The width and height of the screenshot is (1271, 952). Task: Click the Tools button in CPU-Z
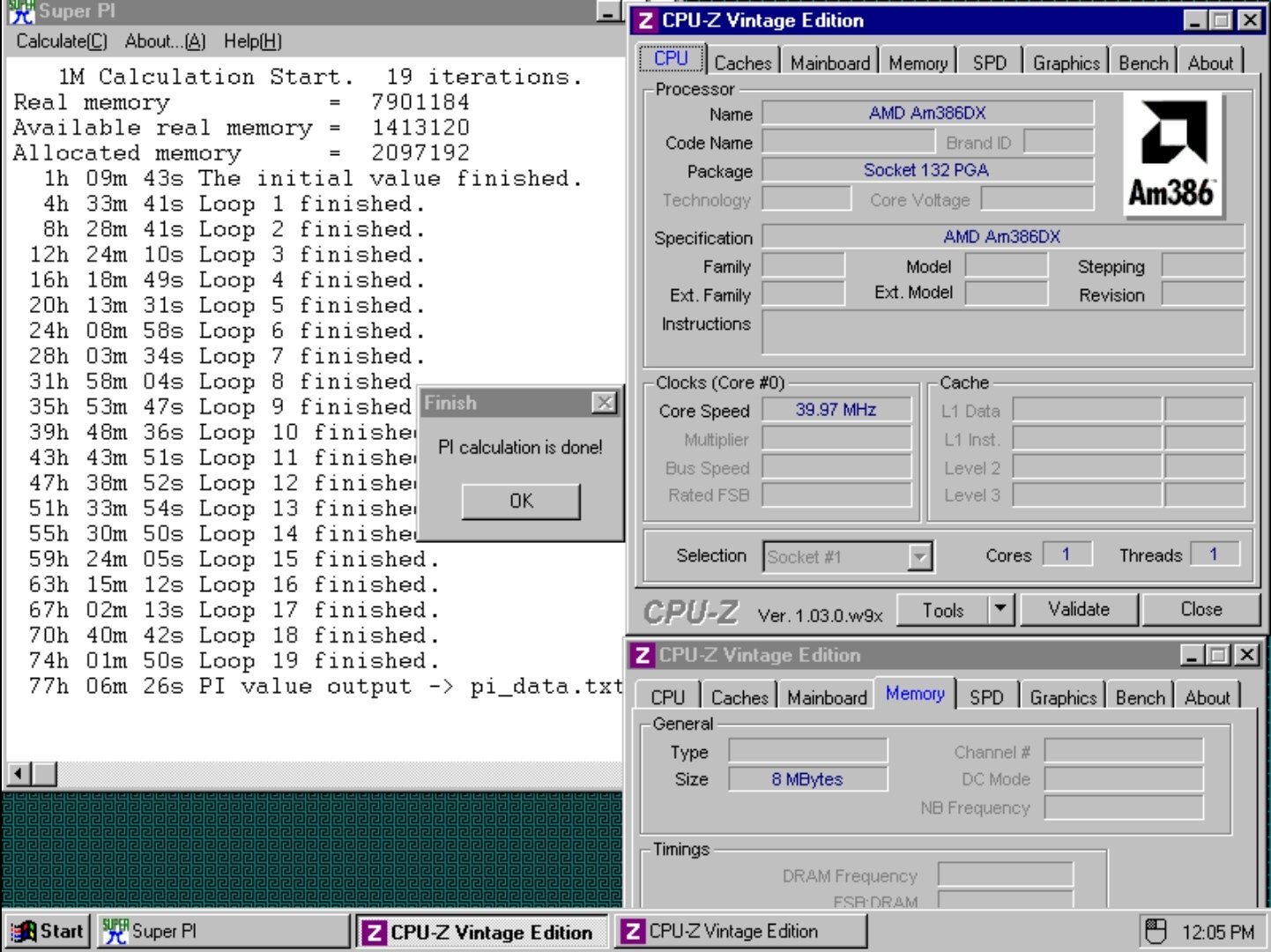942,610
